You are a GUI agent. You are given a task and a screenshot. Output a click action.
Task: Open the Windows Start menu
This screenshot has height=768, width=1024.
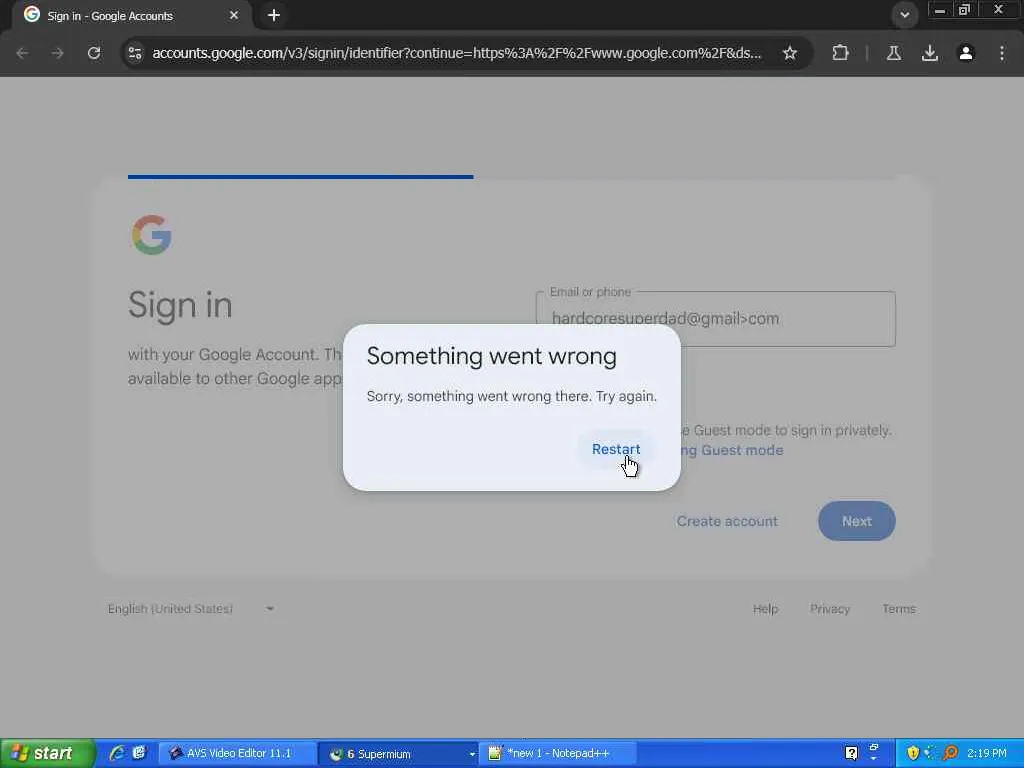pyautogui.click(x=48, y=754)
